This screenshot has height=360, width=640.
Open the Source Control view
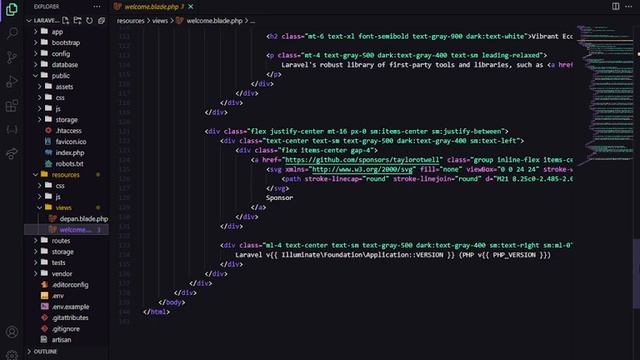tap(12, 58)
